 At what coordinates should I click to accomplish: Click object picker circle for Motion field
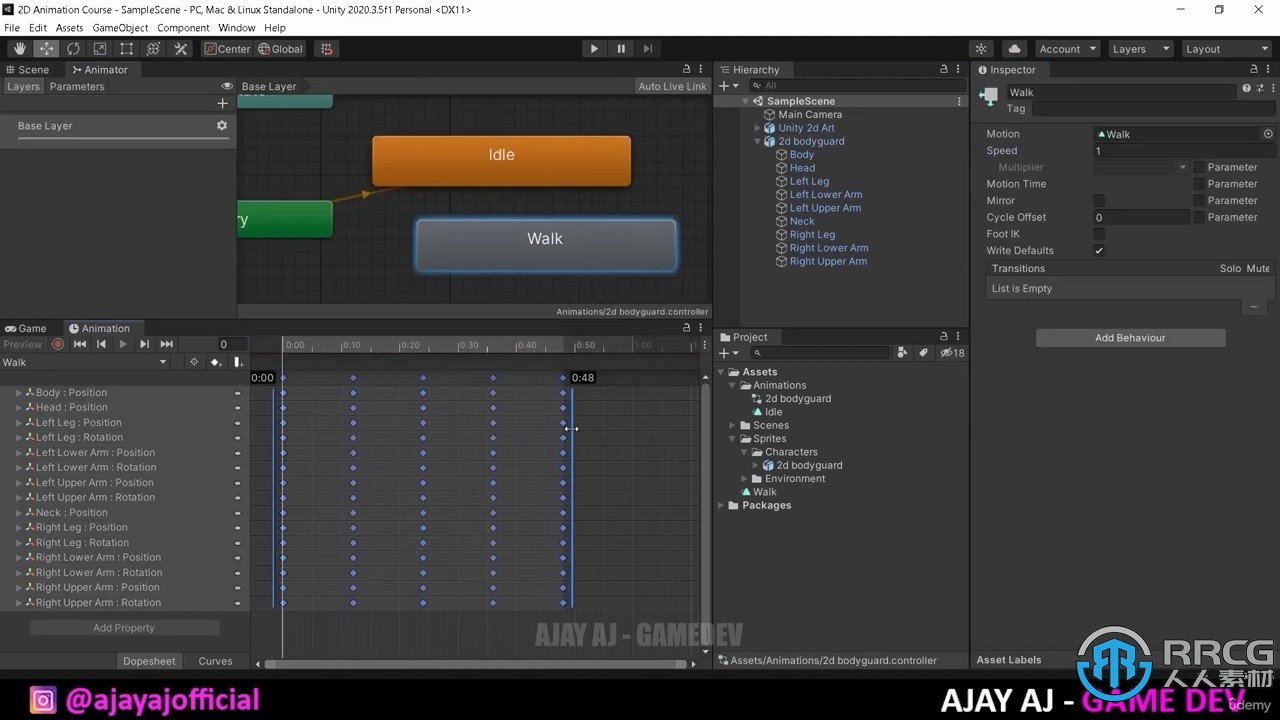[1268, 134]
